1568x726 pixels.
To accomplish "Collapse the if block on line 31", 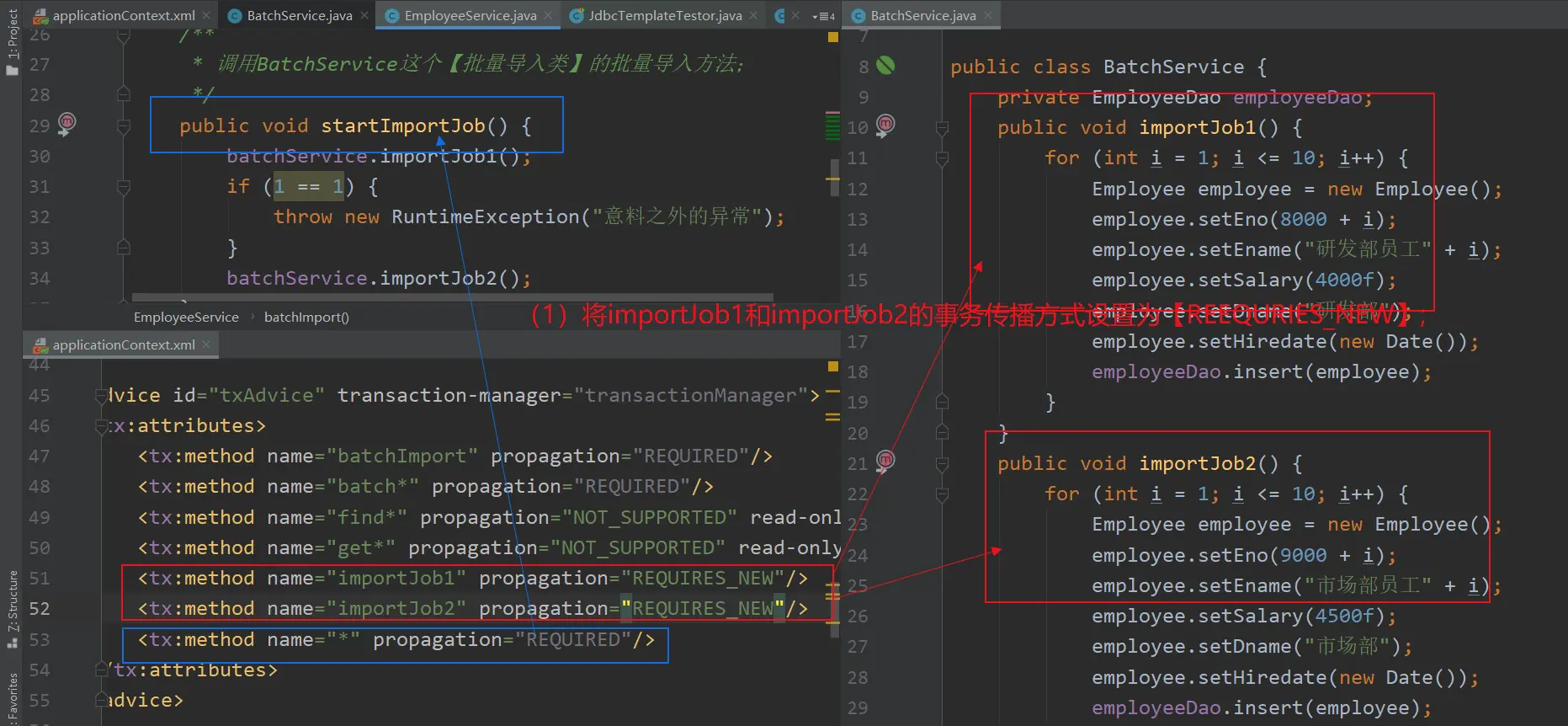I will coord(124,187).
